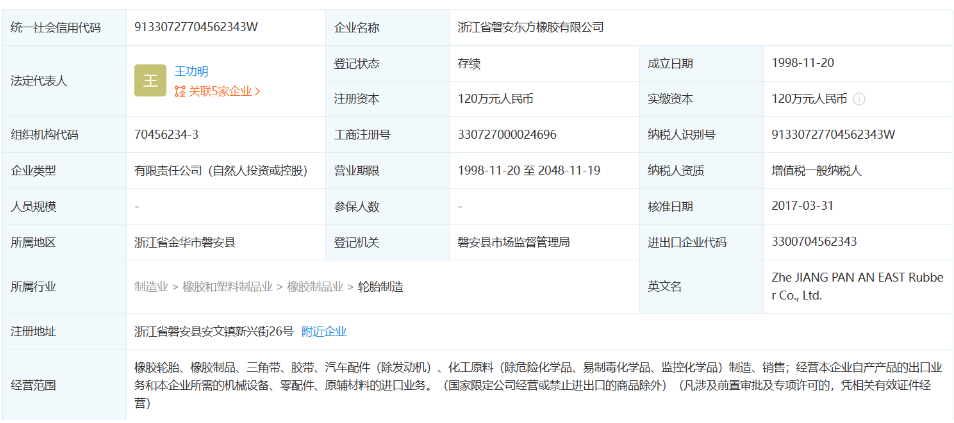Click the 注册地址 label cell

pyautogui.click(x=64, y=332)
